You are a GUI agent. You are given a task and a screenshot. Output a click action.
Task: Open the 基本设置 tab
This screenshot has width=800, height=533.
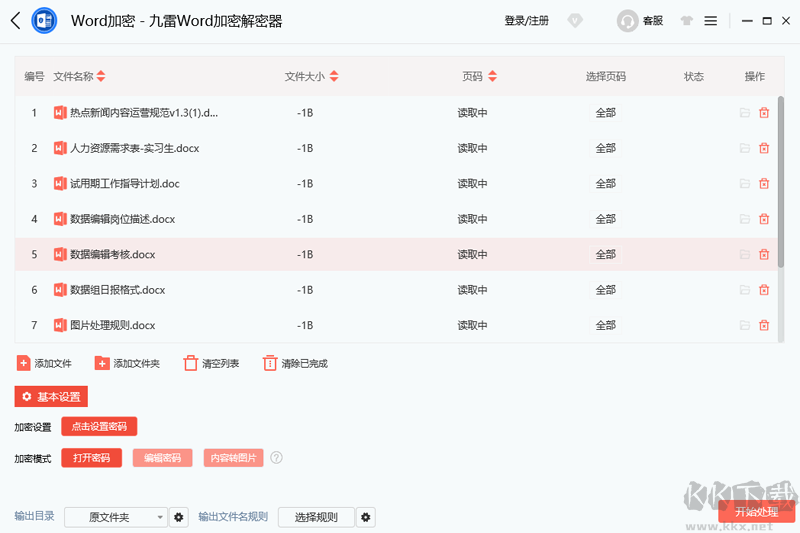(51, 396)
